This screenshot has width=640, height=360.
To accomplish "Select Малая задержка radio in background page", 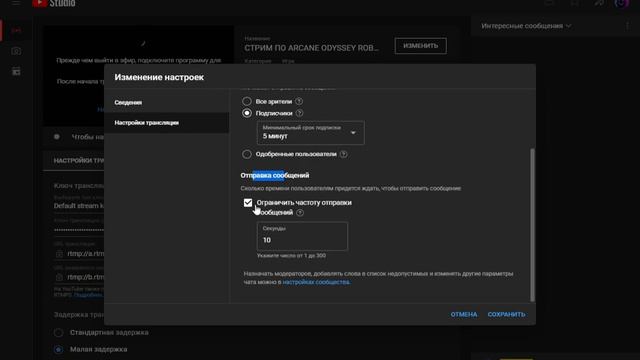I will pos(58,349).
